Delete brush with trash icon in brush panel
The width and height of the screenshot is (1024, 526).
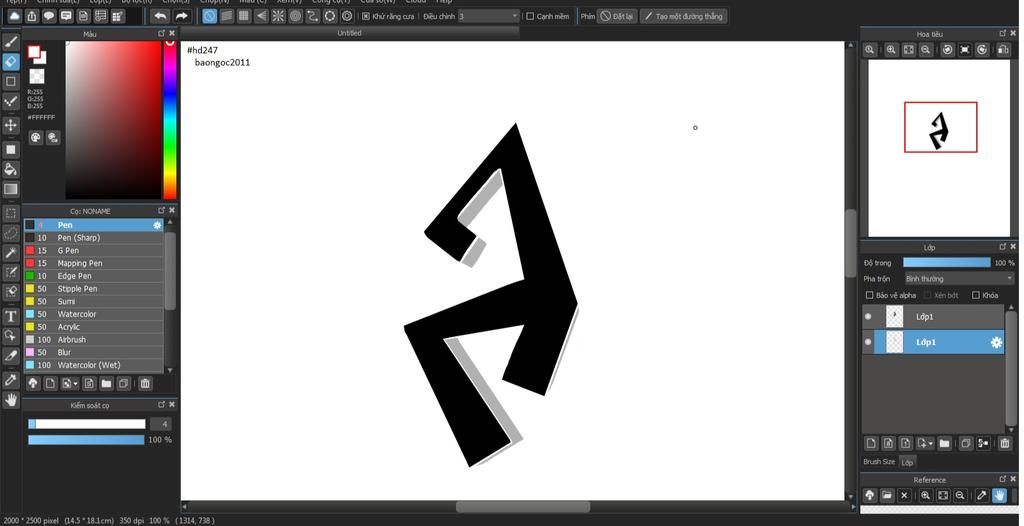145,384
